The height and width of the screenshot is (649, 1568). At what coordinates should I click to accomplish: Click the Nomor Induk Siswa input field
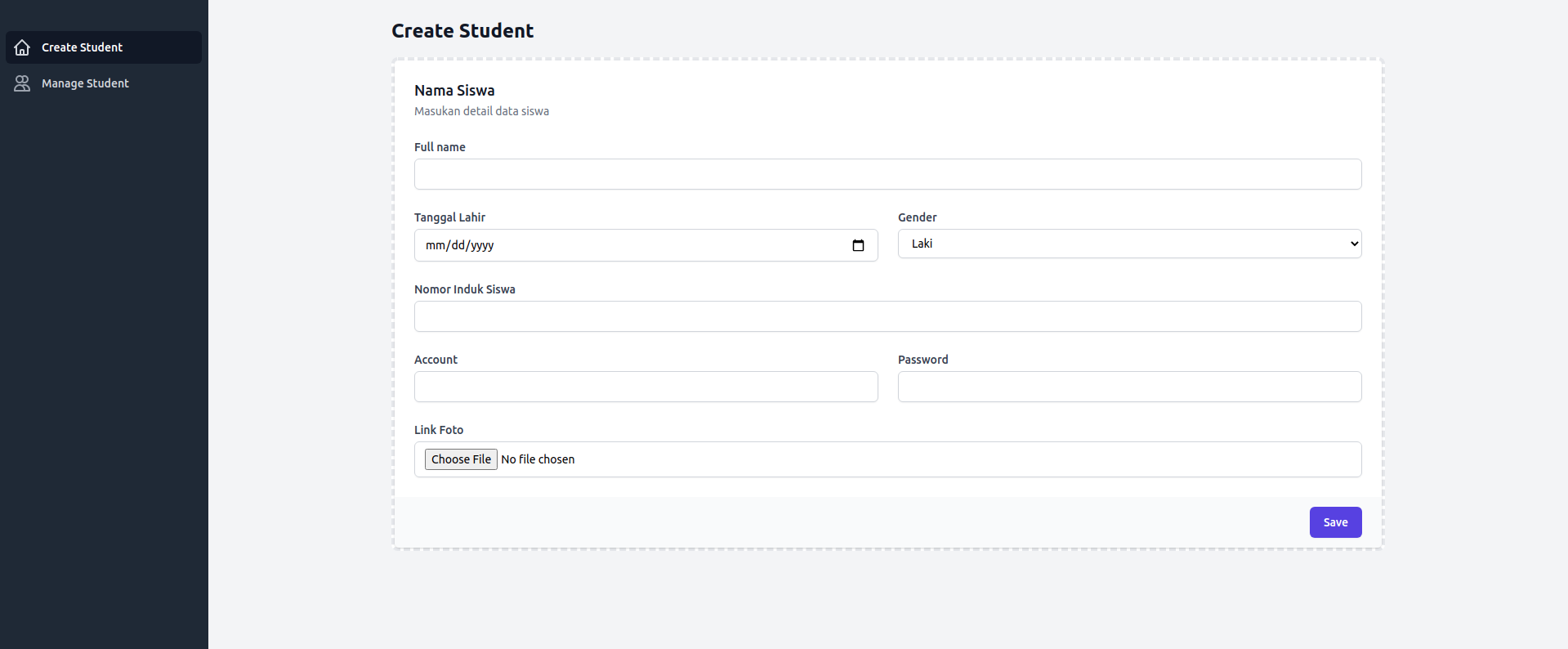pyautogui.click(x=887, y=316)
